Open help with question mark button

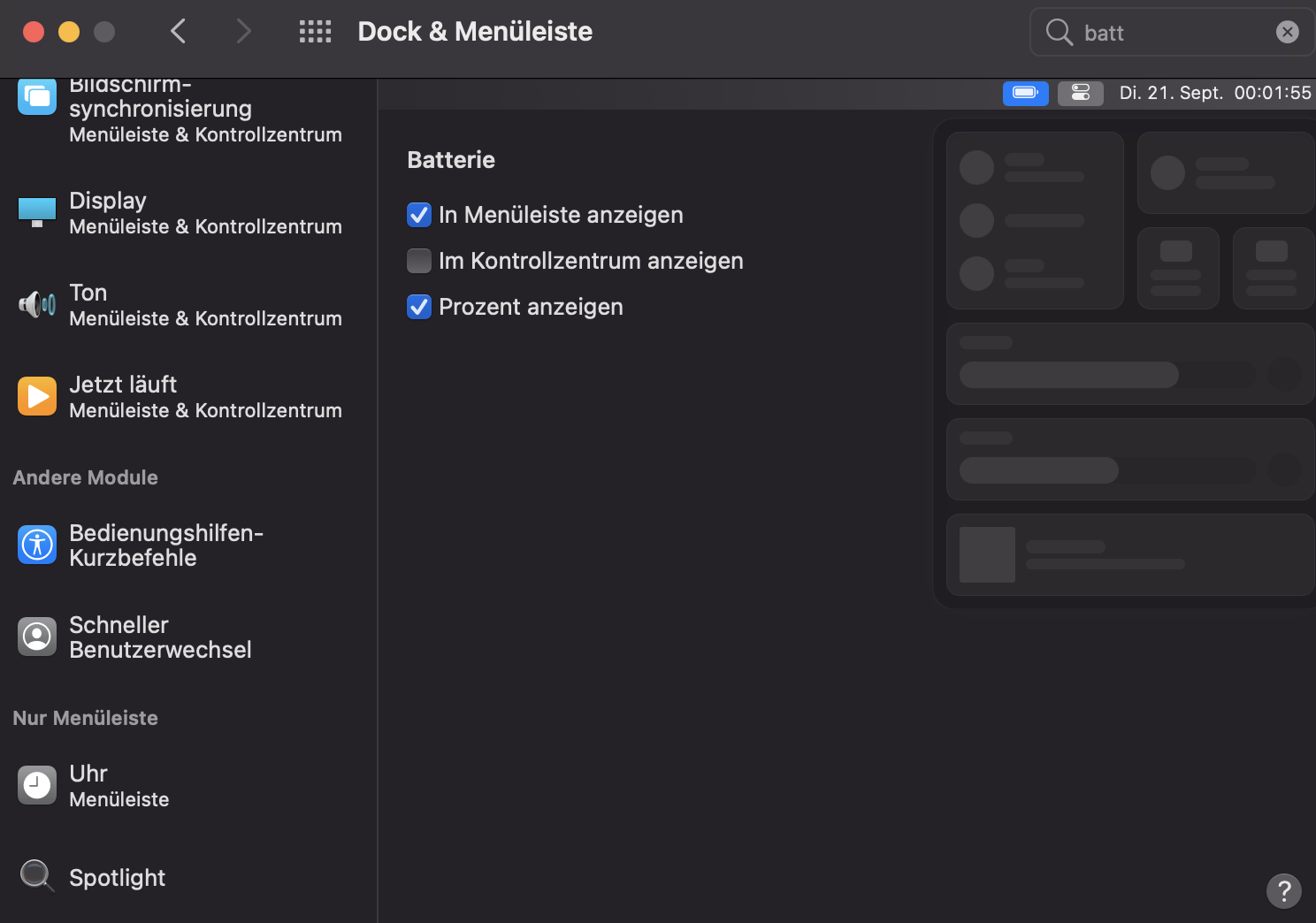(x=1283, y=890)
